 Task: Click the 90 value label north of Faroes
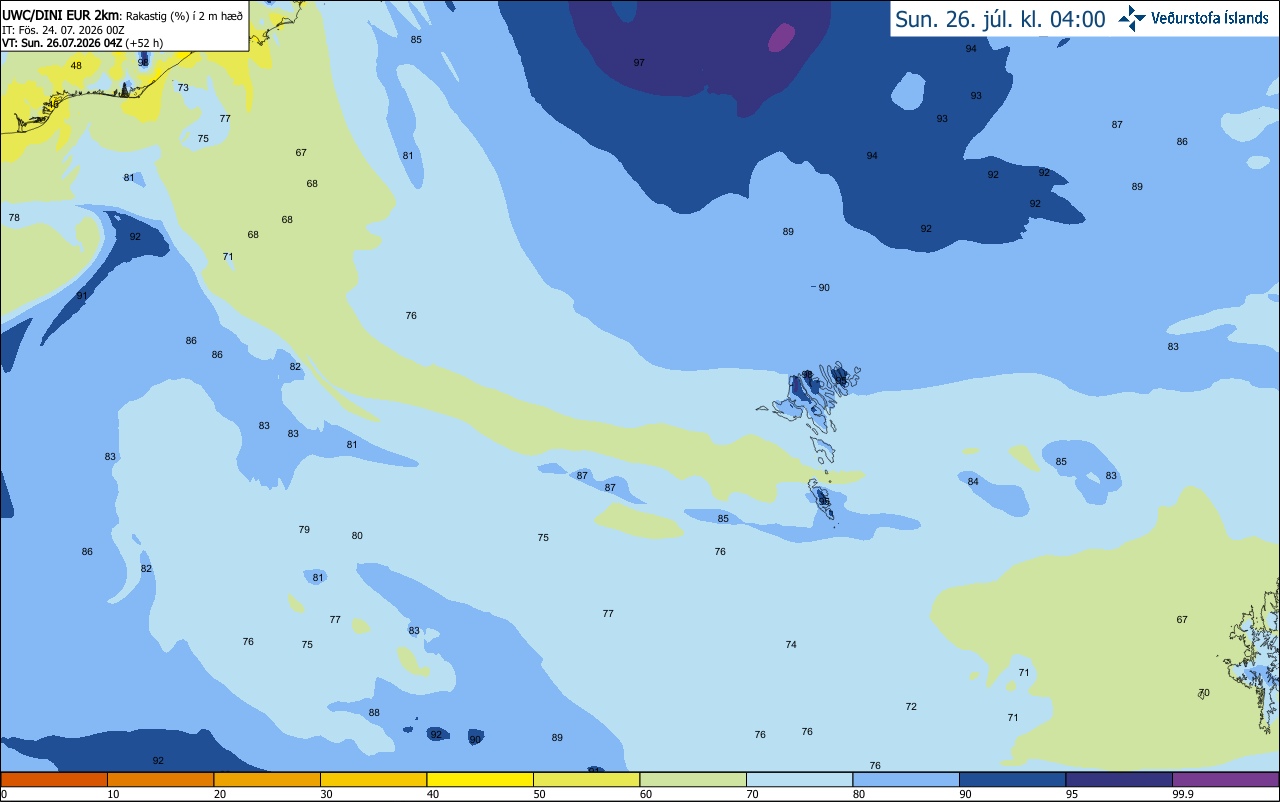pyautogui.click(x=824, y=288)
